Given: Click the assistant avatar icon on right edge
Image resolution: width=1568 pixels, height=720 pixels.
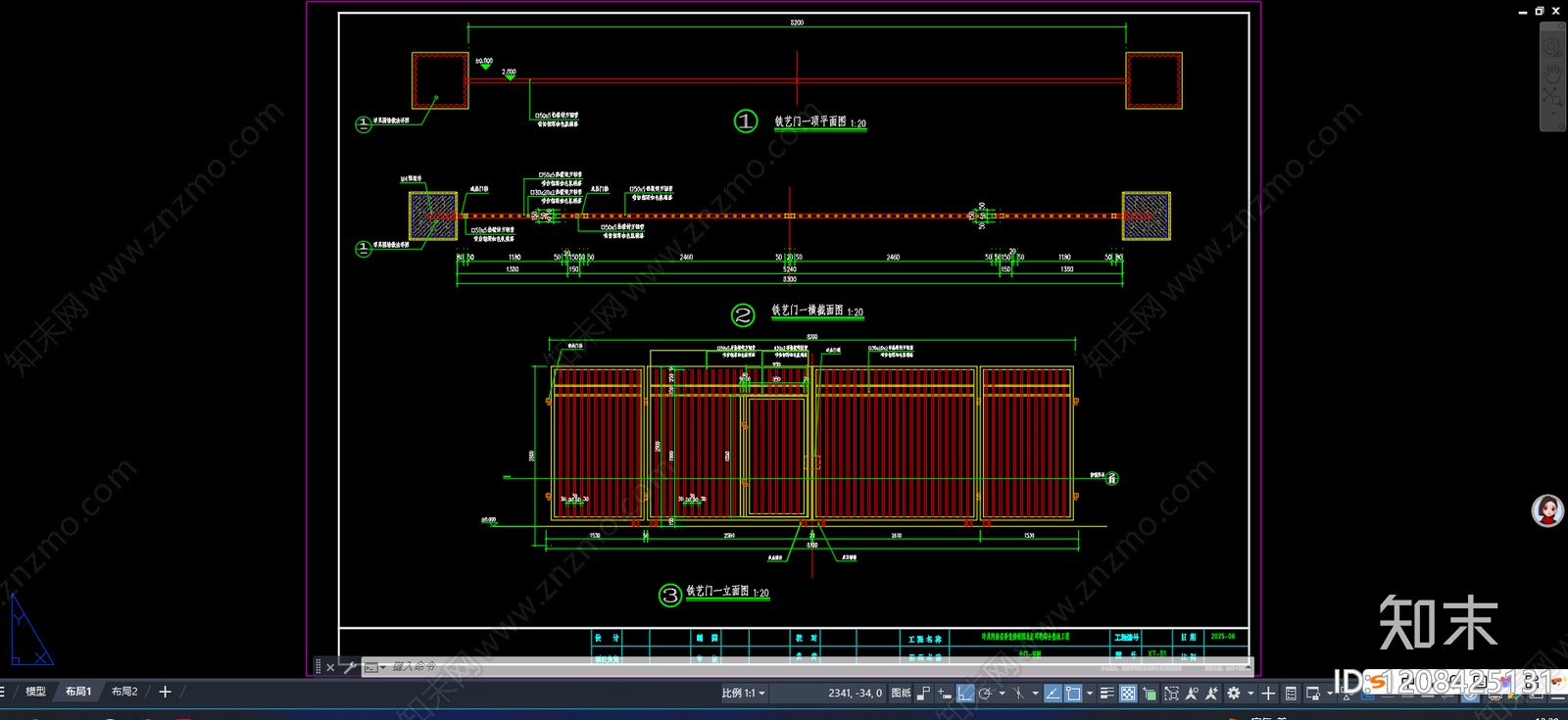Looking at the screenshot, I should (x=1547, y=510).
